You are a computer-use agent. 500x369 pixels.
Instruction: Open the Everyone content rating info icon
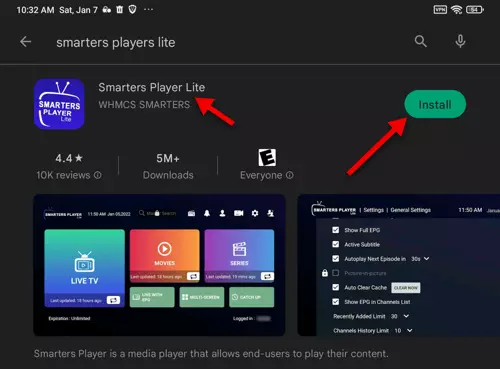[x=290, y=175]
